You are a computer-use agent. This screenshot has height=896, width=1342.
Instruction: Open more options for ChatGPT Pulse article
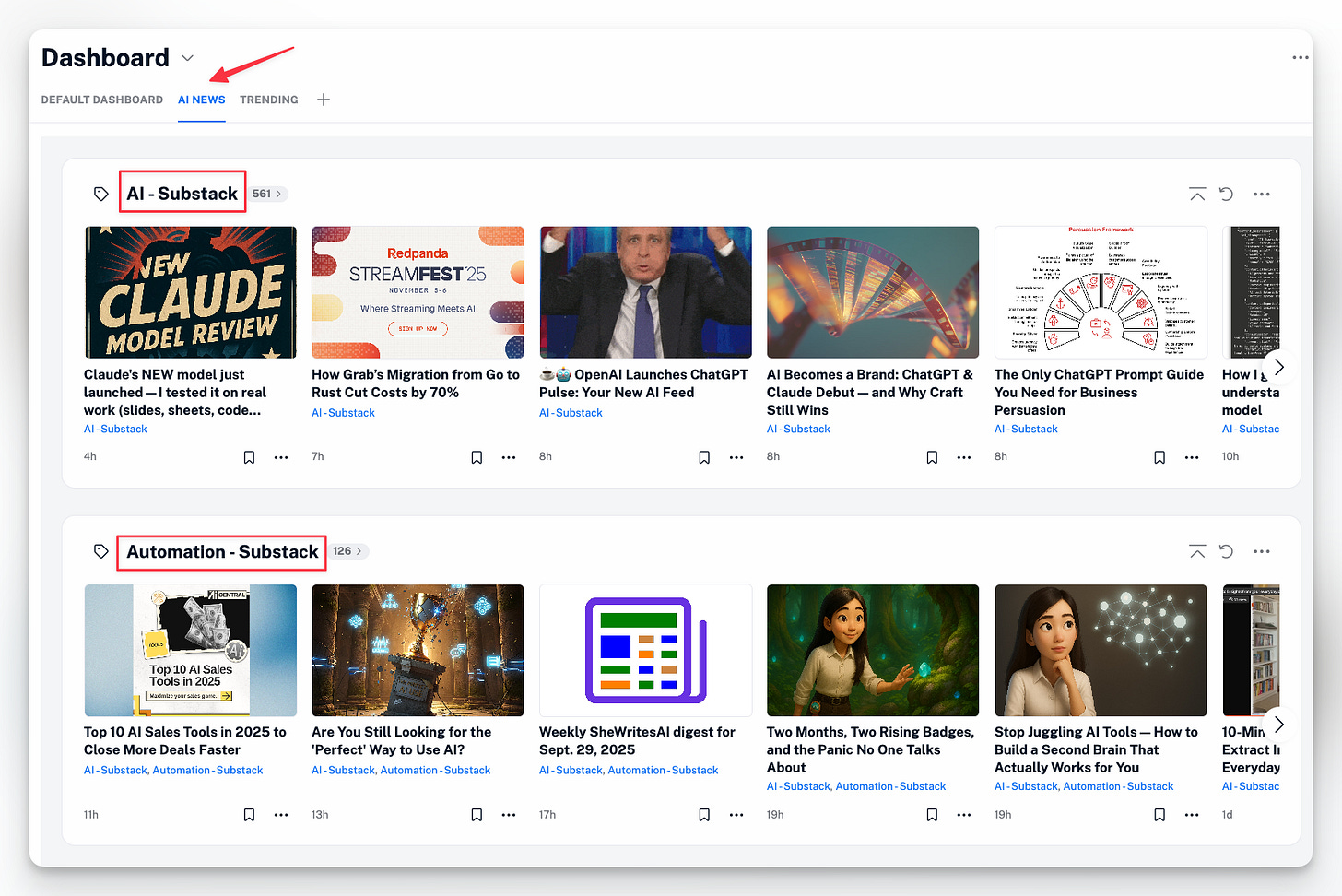(736, 457)
